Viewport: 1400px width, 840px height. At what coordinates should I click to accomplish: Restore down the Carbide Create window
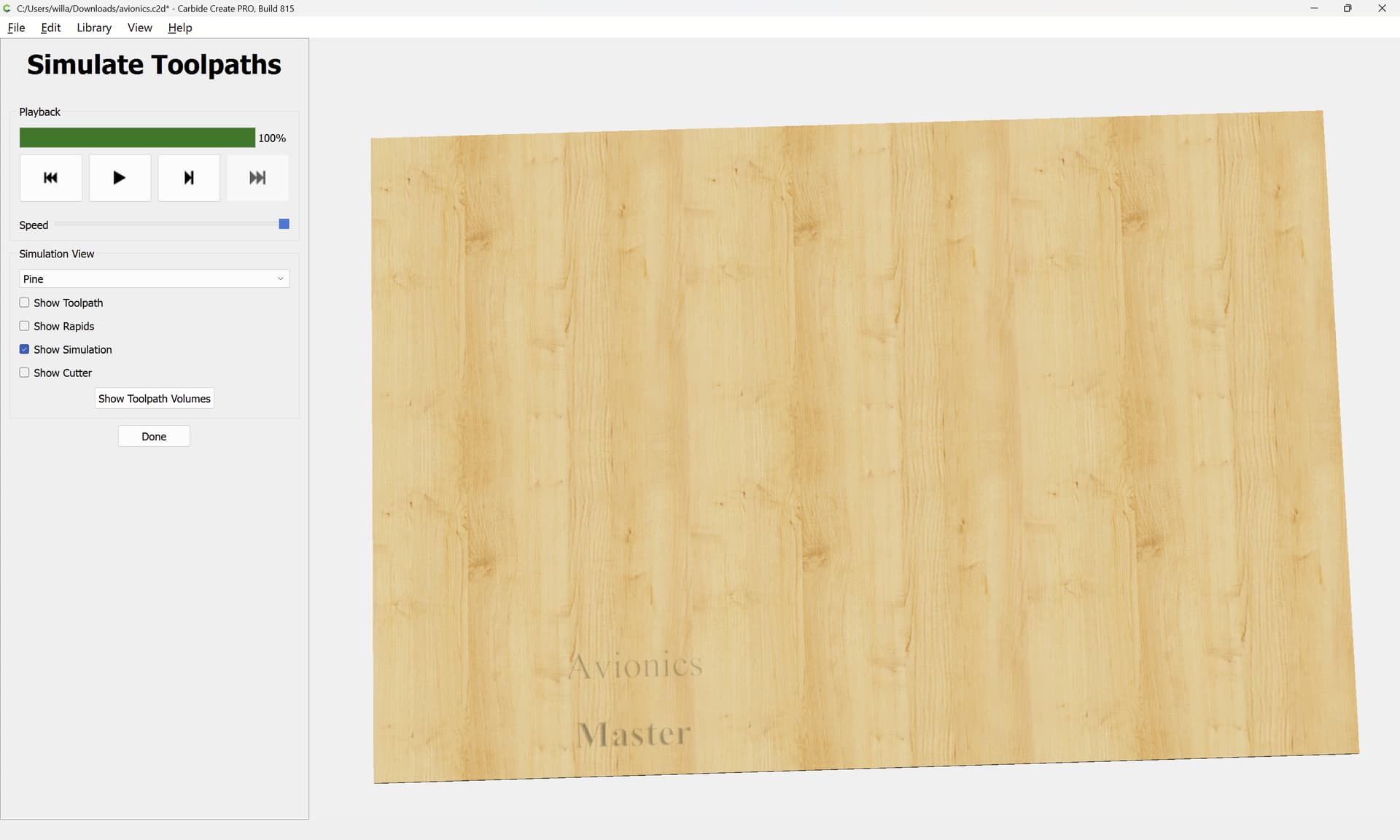tap(1347, 8)
